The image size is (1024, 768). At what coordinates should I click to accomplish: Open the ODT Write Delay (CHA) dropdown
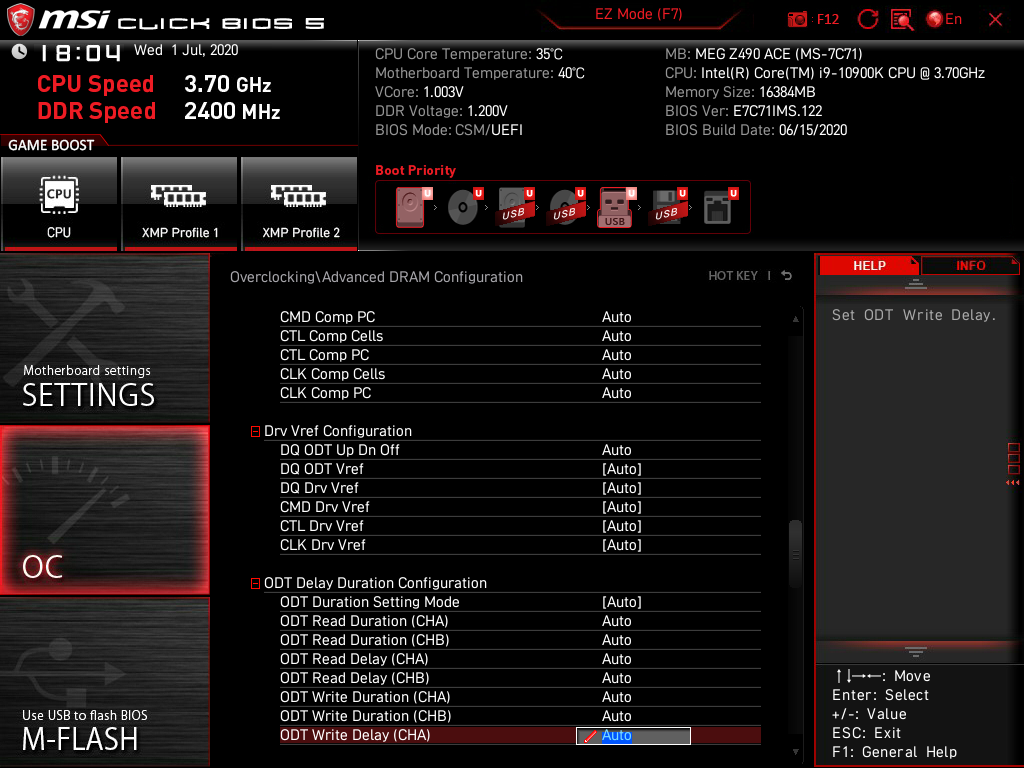(x=632, y=735)
